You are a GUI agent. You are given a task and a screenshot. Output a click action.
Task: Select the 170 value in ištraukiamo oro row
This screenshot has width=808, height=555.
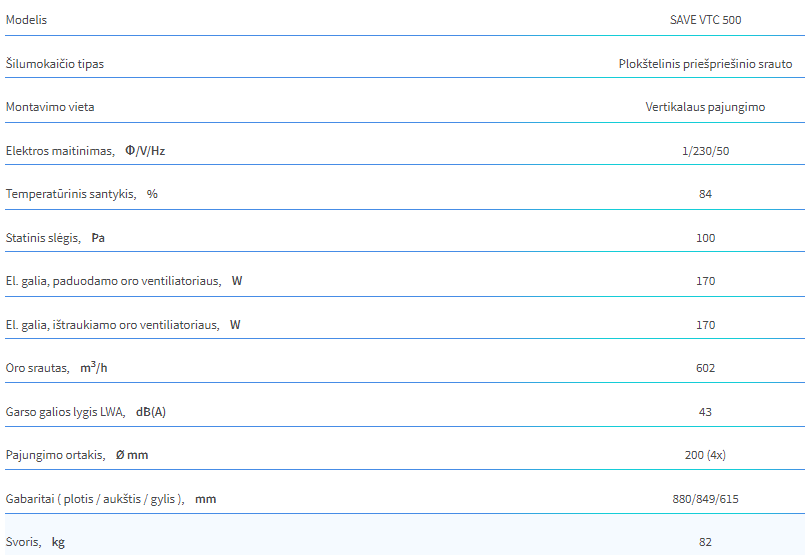tap(705, 325)
